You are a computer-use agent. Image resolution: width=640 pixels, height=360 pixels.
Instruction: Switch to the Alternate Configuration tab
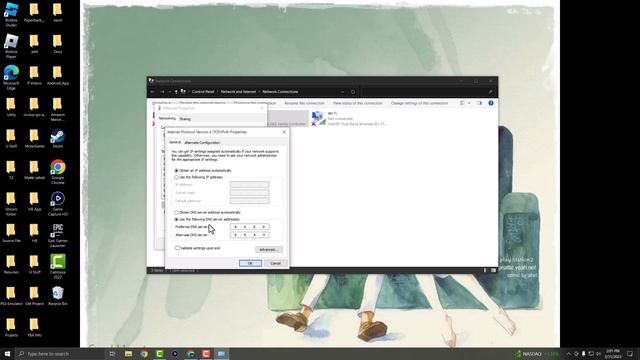pyautogui.click(x=202, y=143)
